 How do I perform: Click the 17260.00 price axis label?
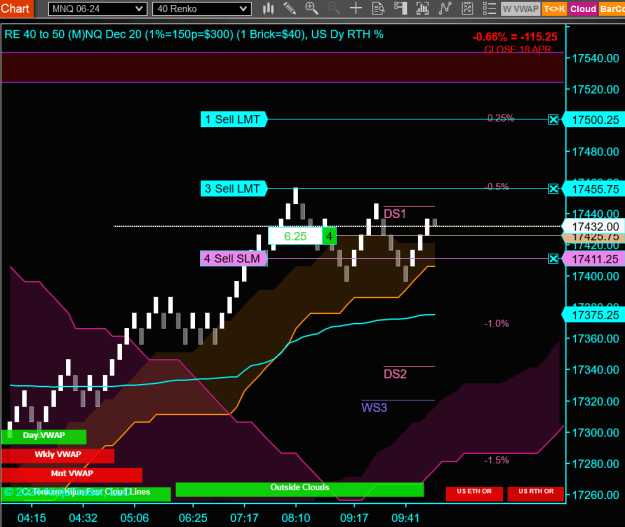pyautogui.click(x=596, y=495)
